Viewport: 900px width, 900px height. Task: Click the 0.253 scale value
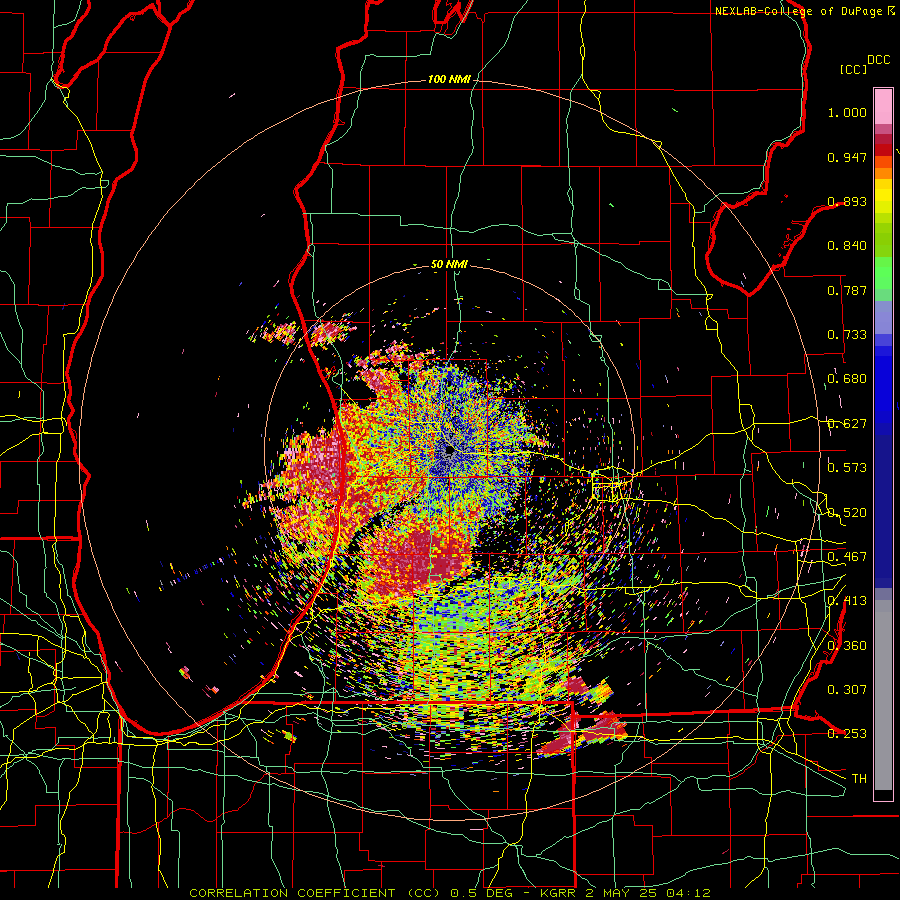pyautogui.click(x=847, y=734)
